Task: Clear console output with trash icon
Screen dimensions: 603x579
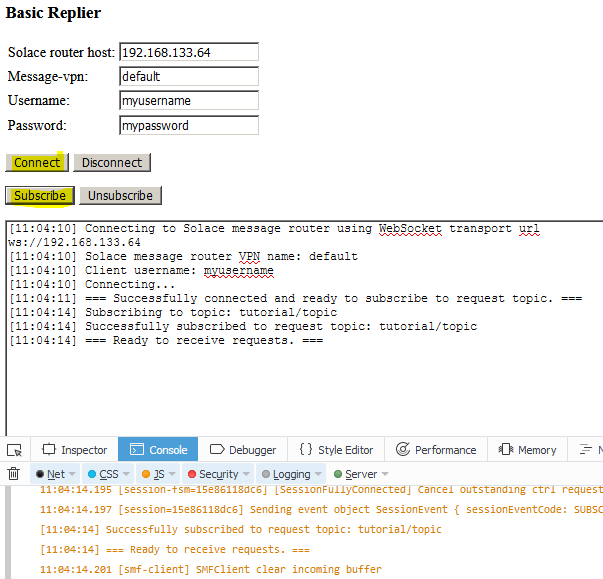Action: [14, 474]
